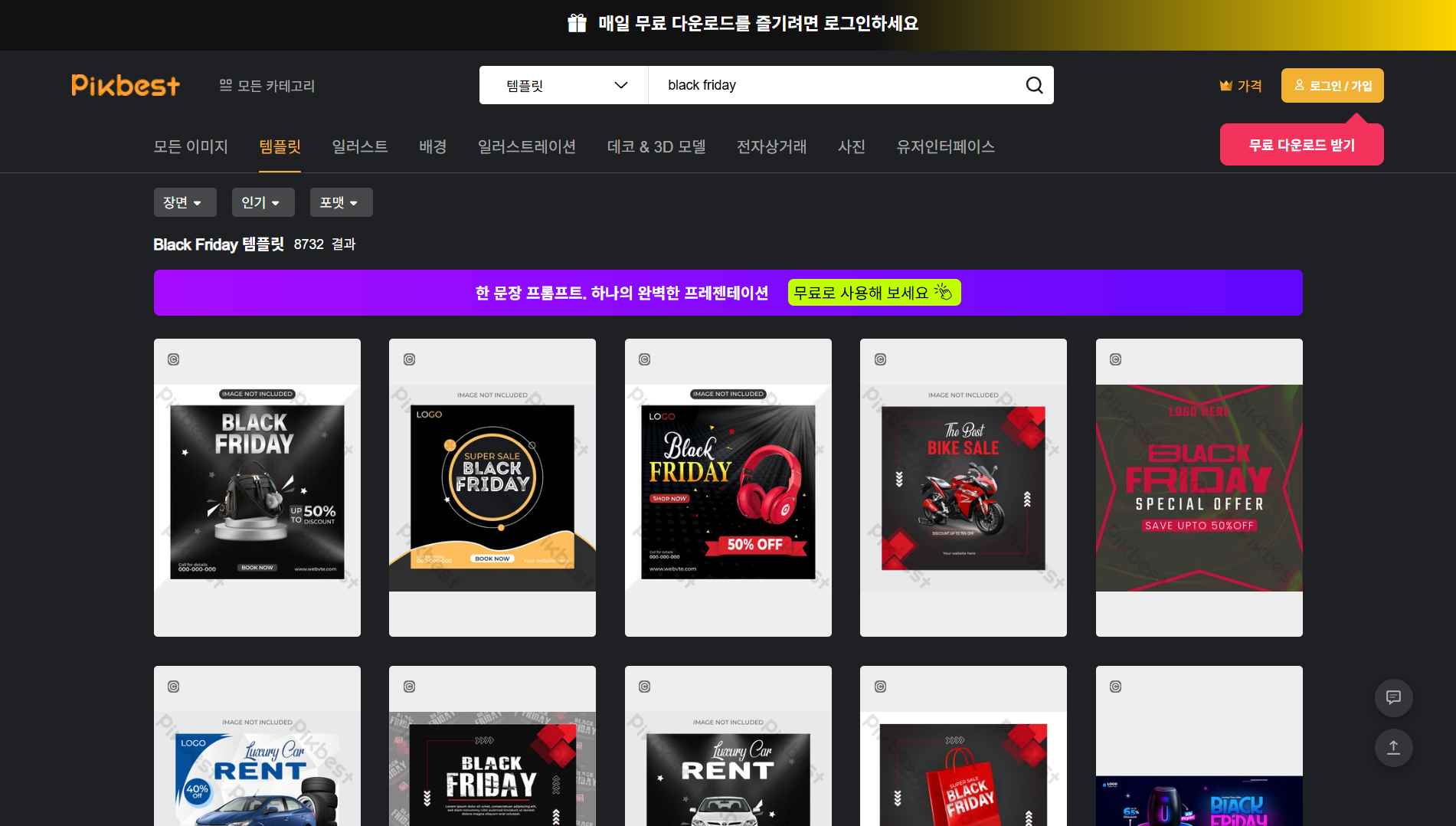Switch to the 전자상거래 tab
The width and height of the screenshot is (1456, 826).
771,147
